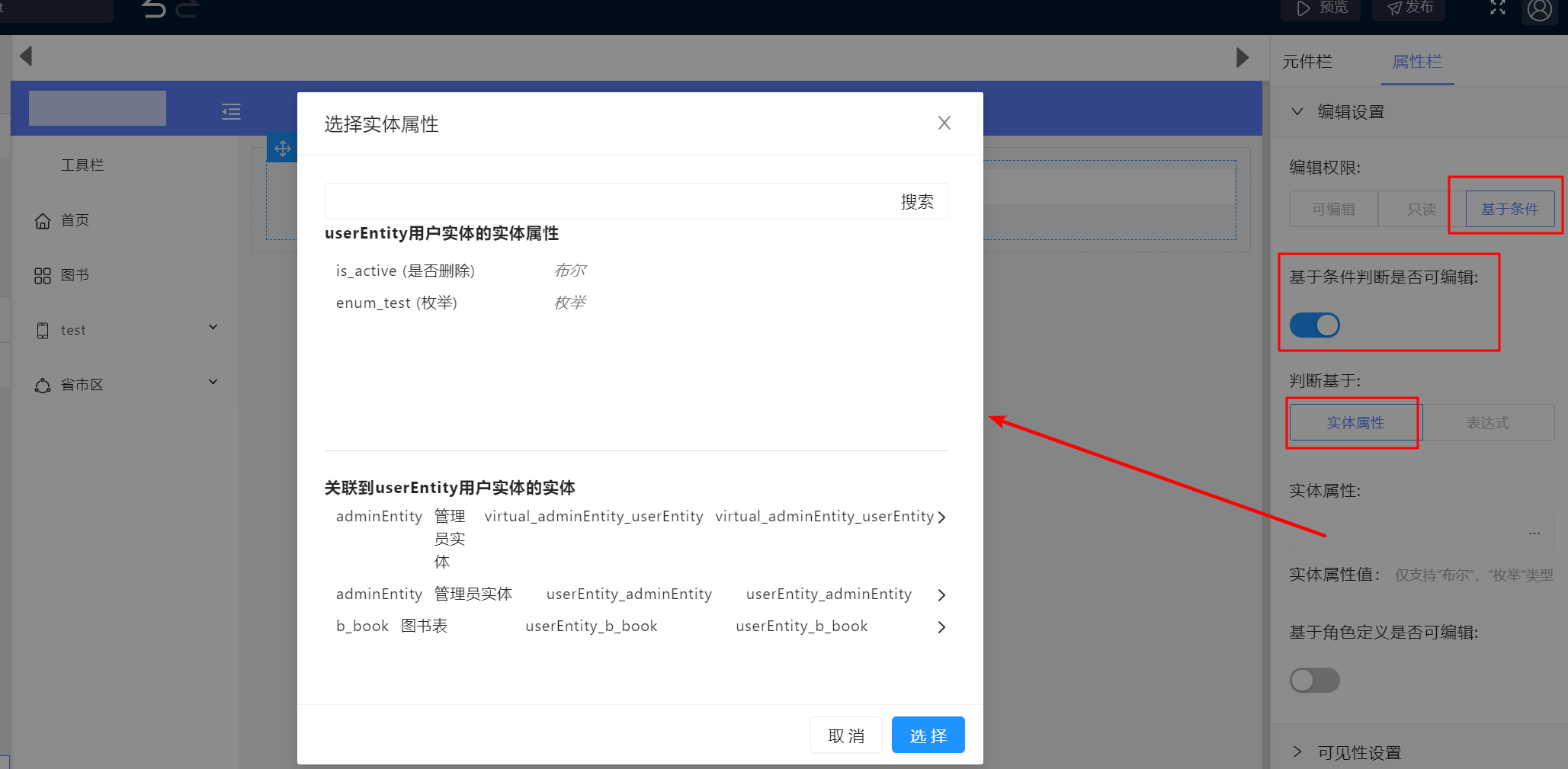Toggle 基于条件判断是否可编辑 switch

(x=1315, y=325)
